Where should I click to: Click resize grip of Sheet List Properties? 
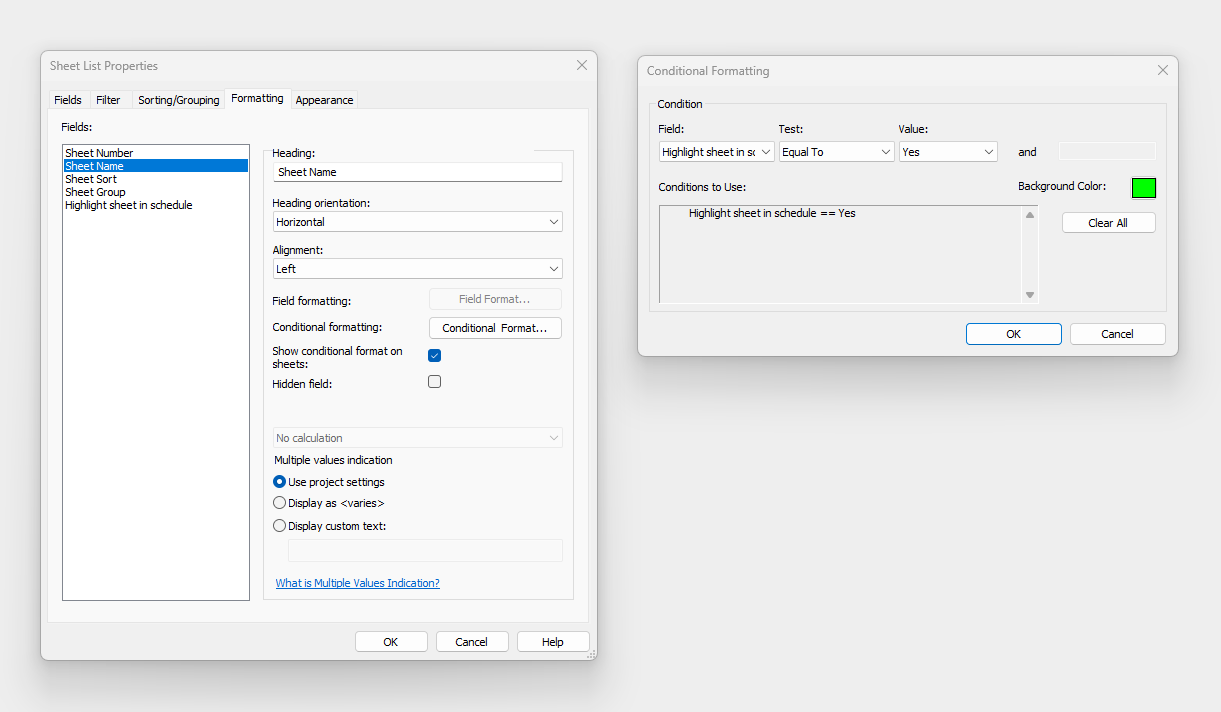coord(591,654)
